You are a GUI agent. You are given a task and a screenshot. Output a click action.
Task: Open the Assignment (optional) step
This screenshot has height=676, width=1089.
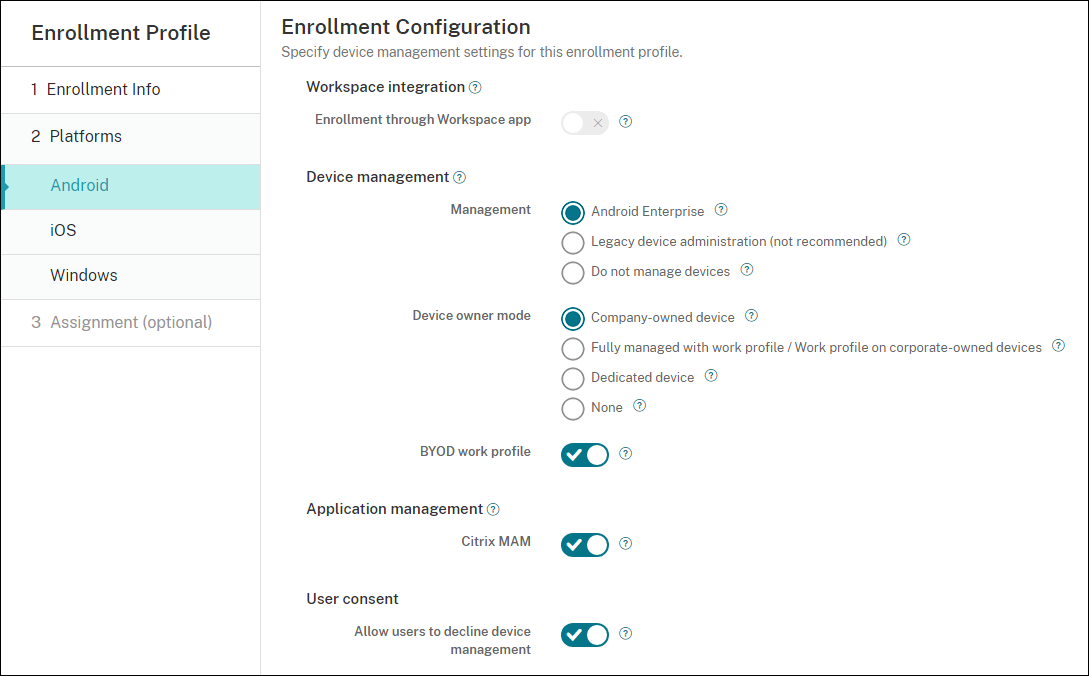[x=130, y=322]
